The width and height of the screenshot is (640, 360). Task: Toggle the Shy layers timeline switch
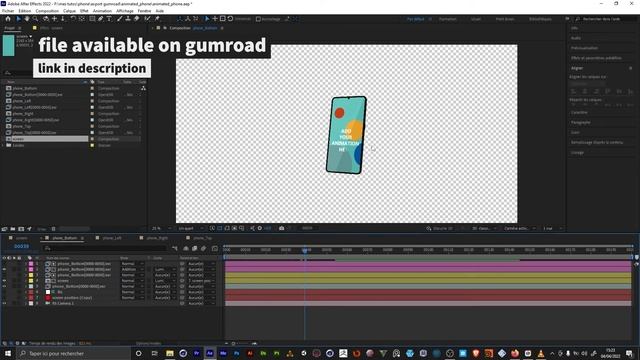[x=186, y=248]
